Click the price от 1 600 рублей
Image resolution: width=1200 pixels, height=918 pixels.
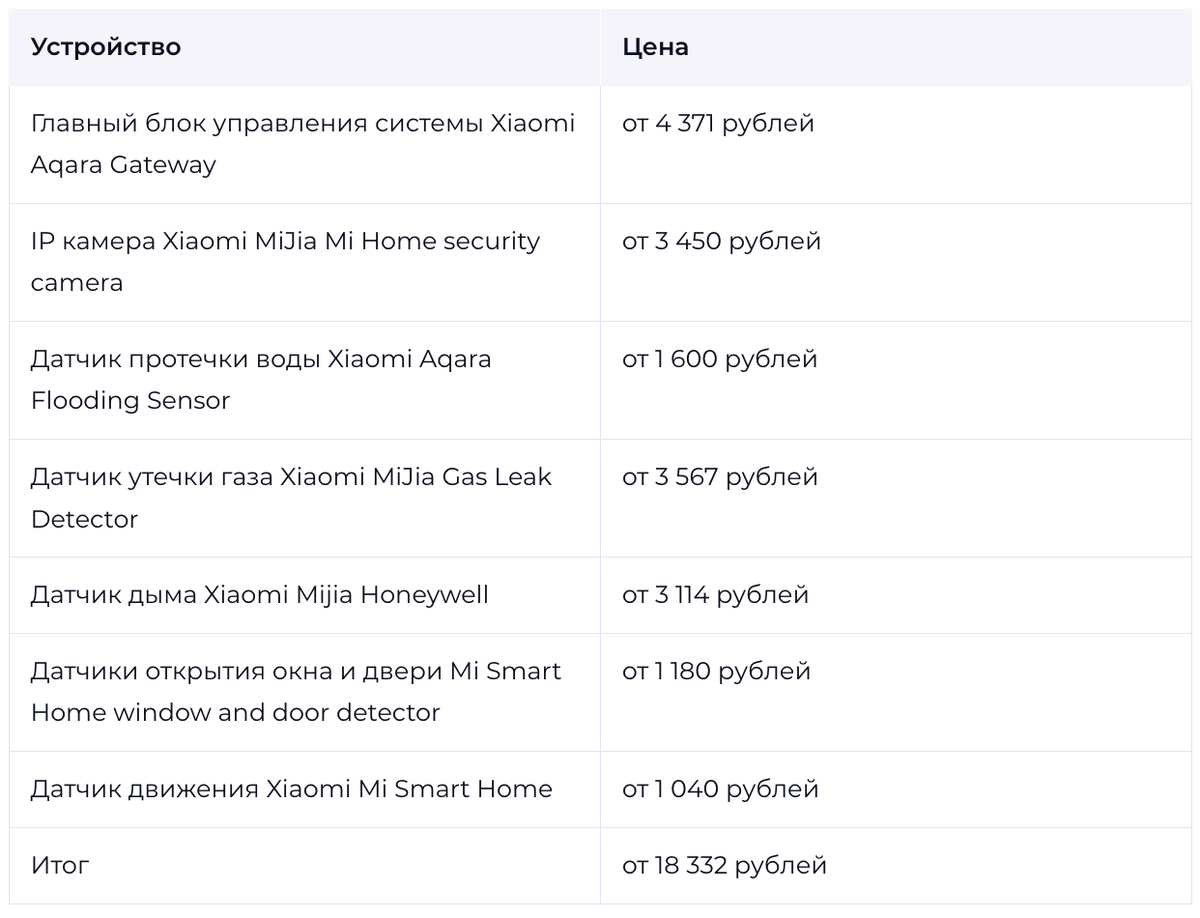[720, 359]
